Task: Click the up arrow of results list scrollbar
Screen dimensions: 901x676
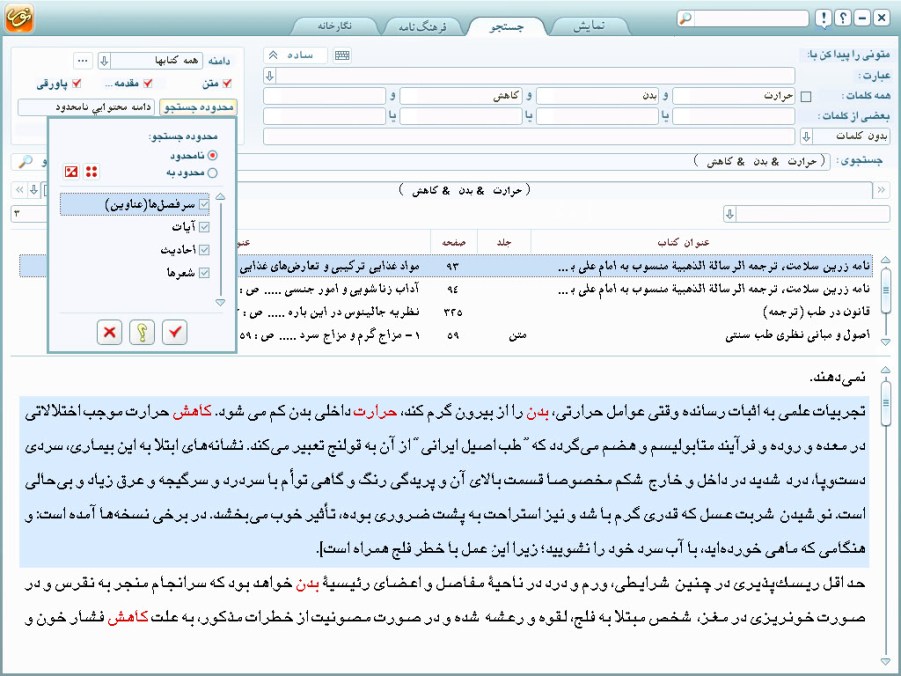Action: [x=885, y=260]
